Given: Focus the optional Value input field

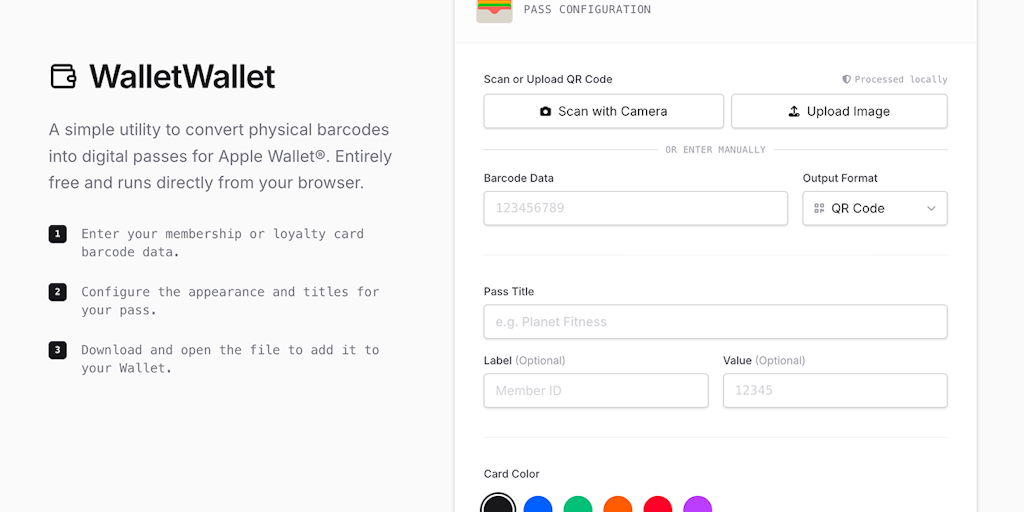Looking at the screenshot, I should [x=834, y=390].
